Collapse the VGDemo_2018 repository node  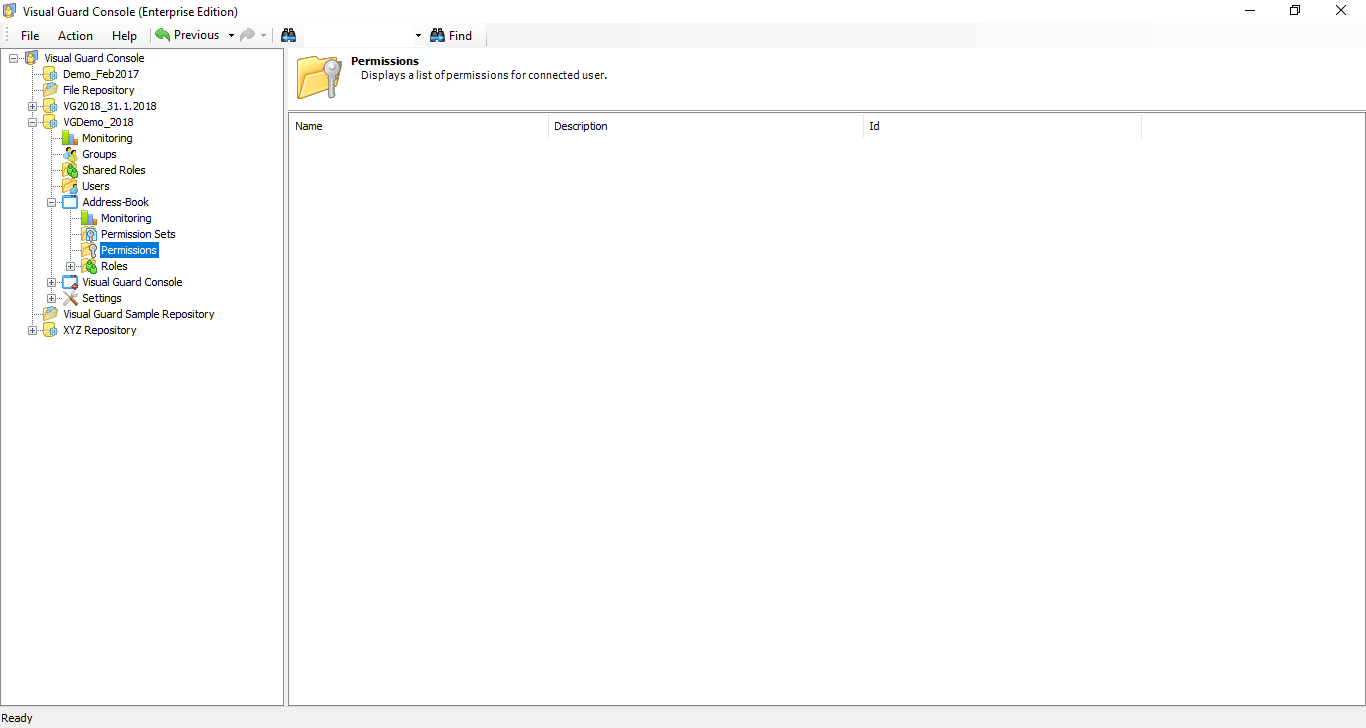(x=32, y=122)
